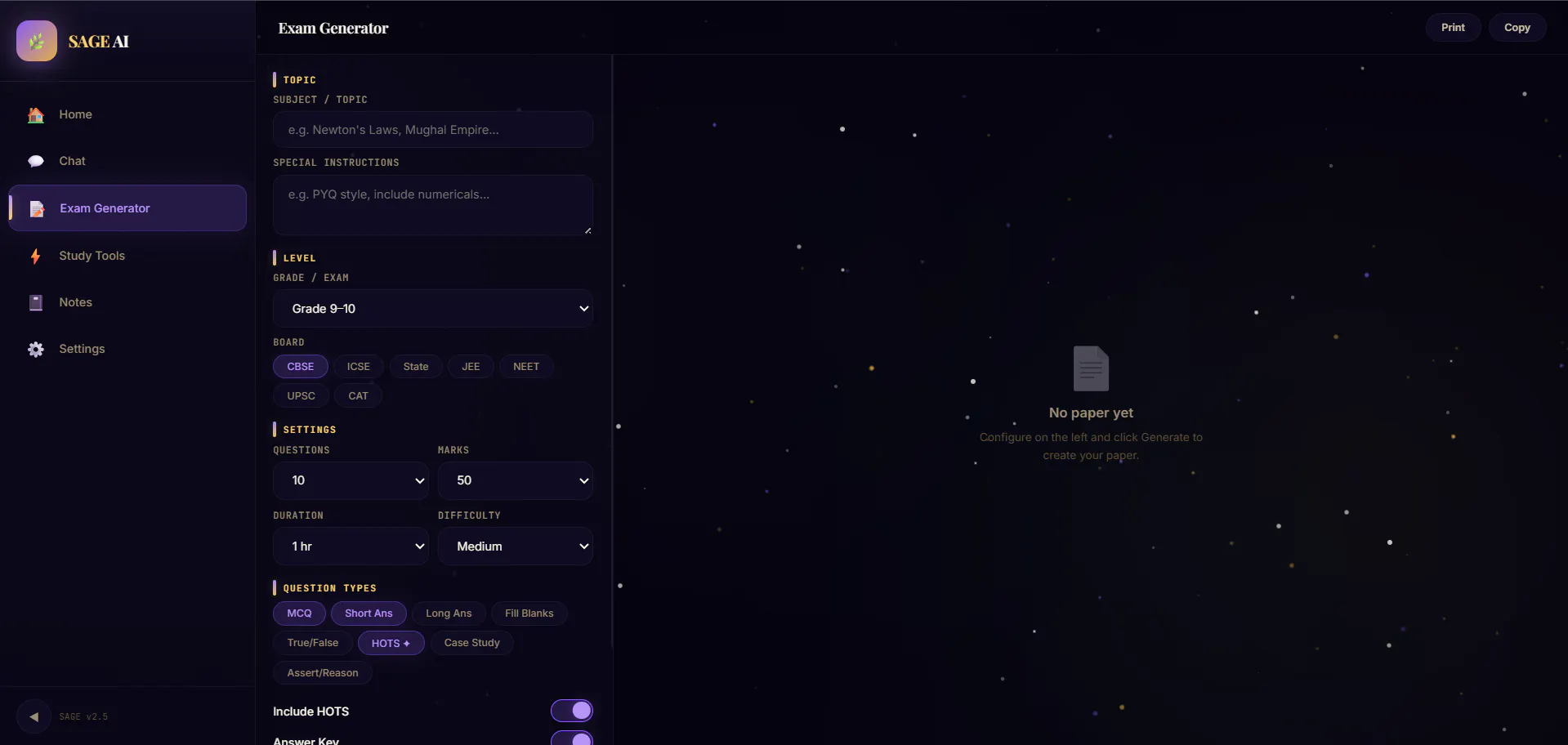The height and width of the screenshot is (745, 1568).
Task: Click the resize handle of Special Instructions box
Action: click(x=587, y=230)
